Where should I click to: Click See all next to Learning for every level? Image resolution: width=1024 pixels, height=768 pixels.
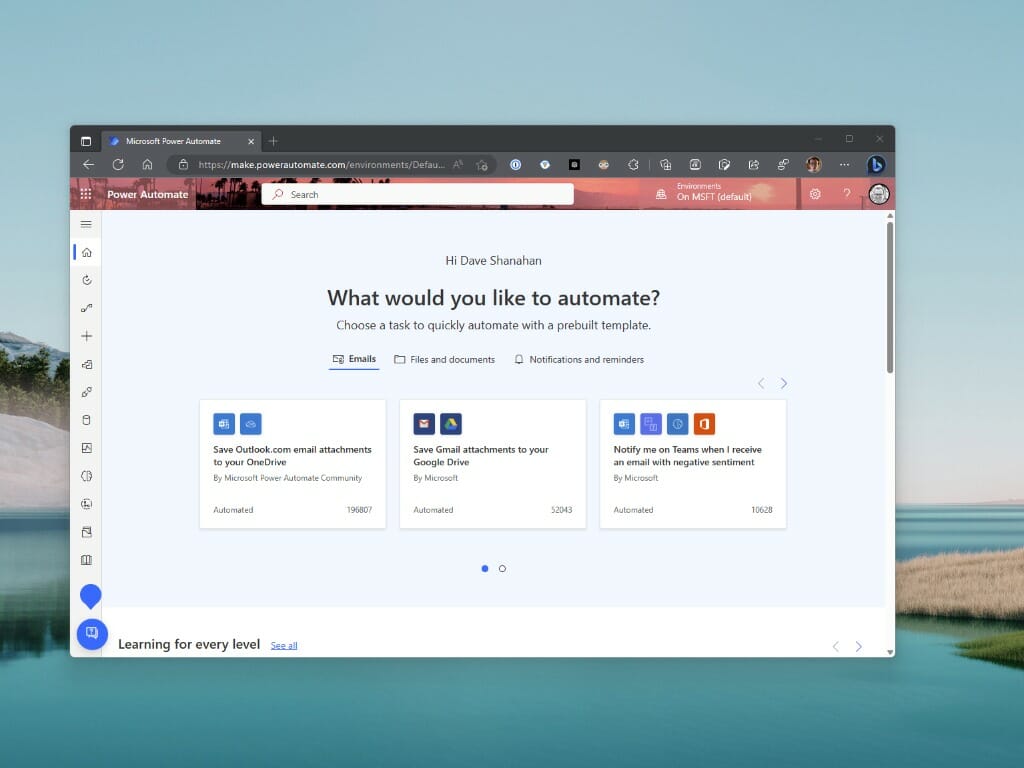(284, 646)
